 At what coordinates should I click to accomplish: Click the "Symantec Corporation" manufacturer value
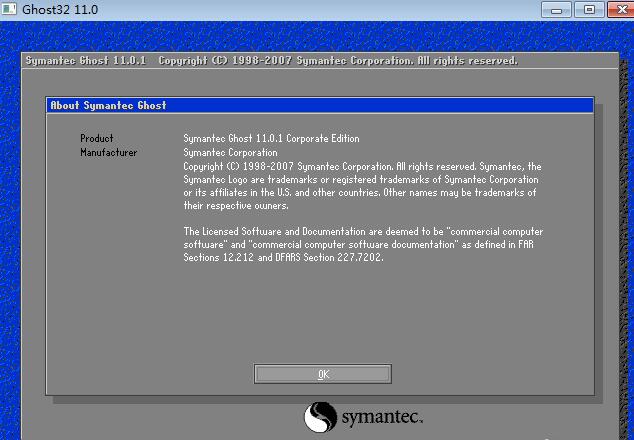point(230,152)
